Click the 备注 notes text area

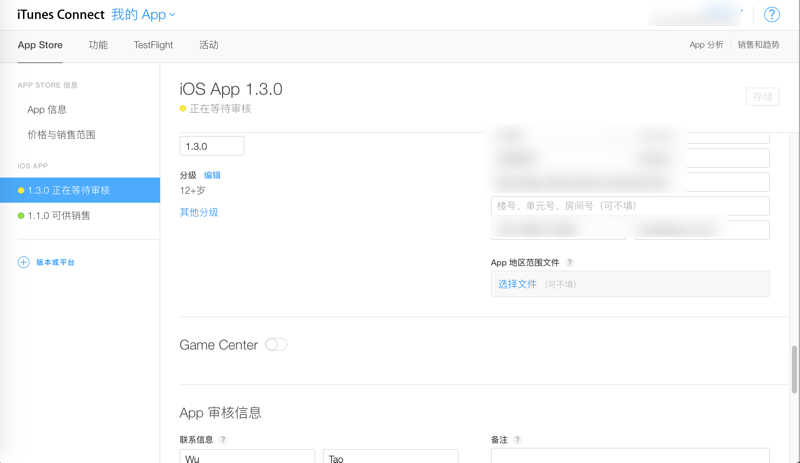(x=630, y=456)
